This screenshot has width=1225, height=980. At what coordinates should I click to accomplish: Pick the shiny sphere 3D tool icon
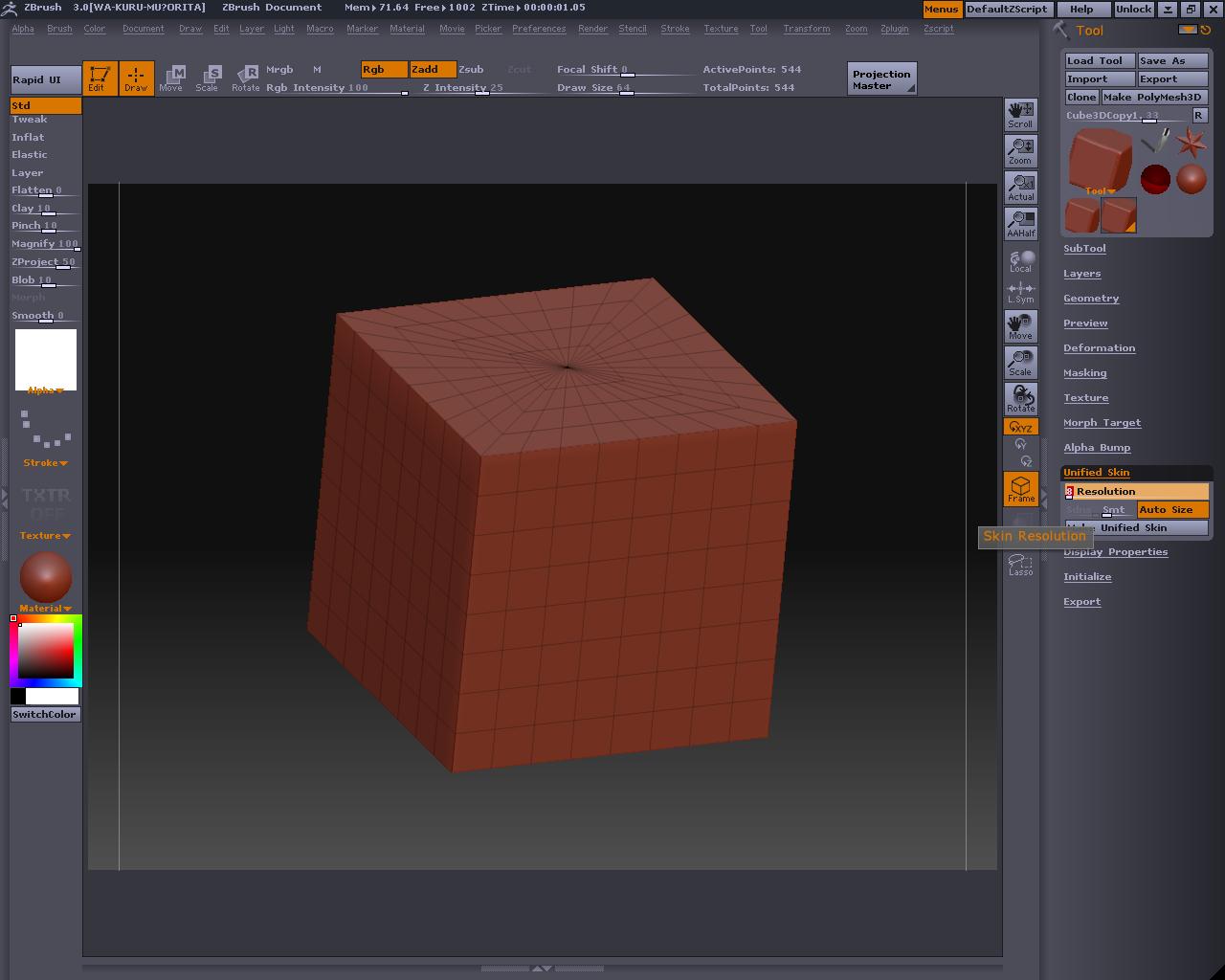click(x=1192, y=179)
